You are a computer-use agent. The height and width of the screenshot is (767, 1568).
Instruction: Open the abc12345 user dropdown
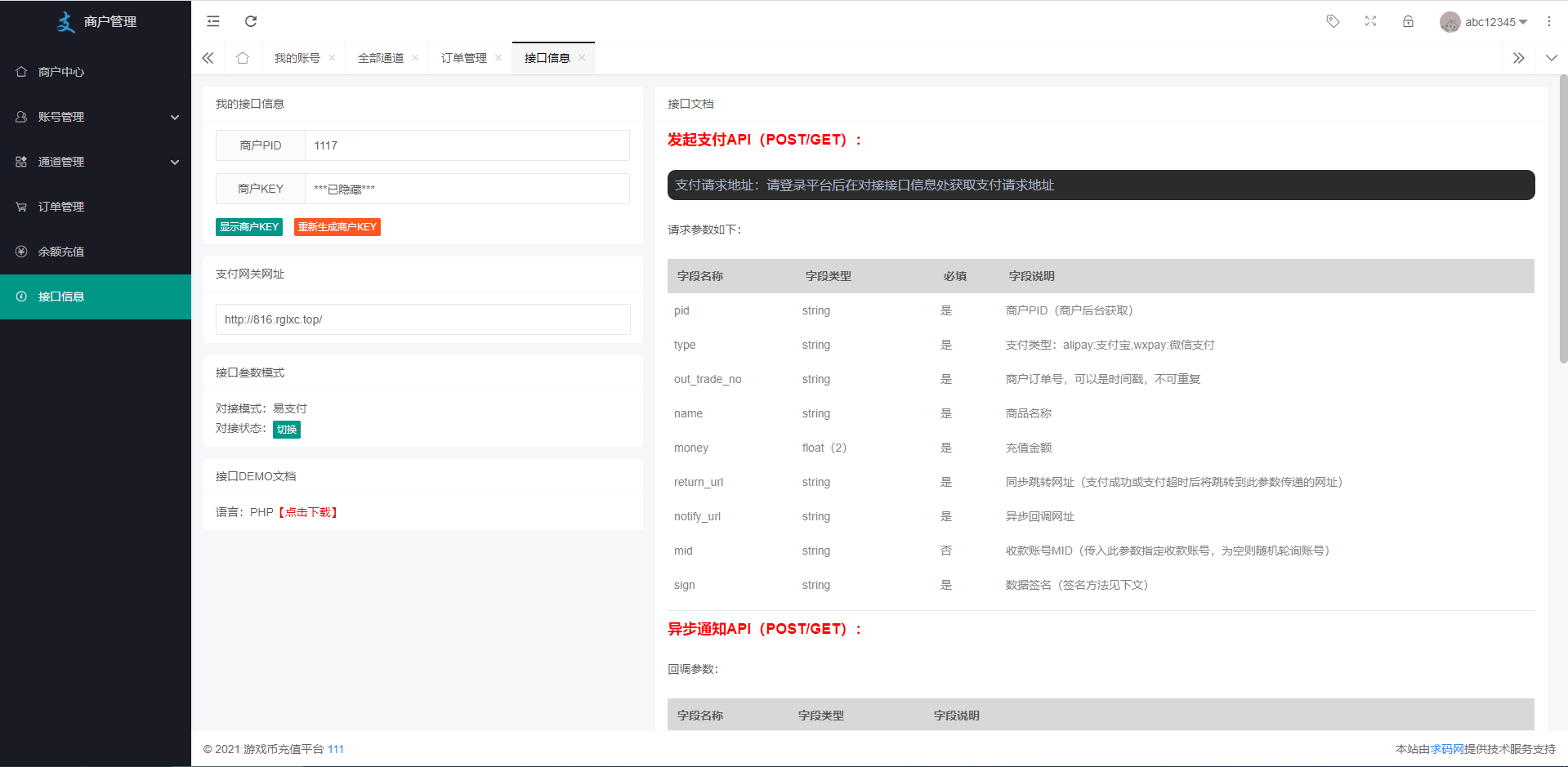click(1484, 22)
